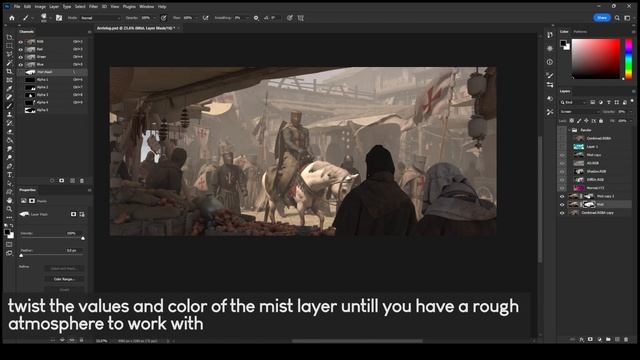640x360 pixels.
Task: Click the Share button
Action: coord(602,18)
